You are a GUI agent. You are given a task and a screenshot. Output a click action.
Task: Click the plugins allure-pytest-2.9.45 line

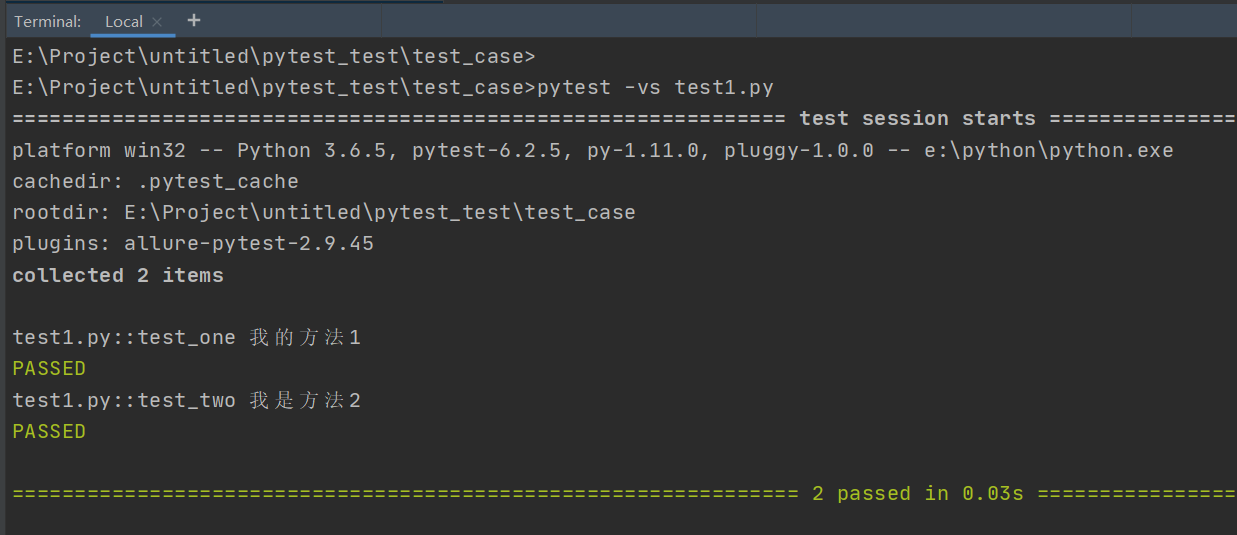[193, 244]
